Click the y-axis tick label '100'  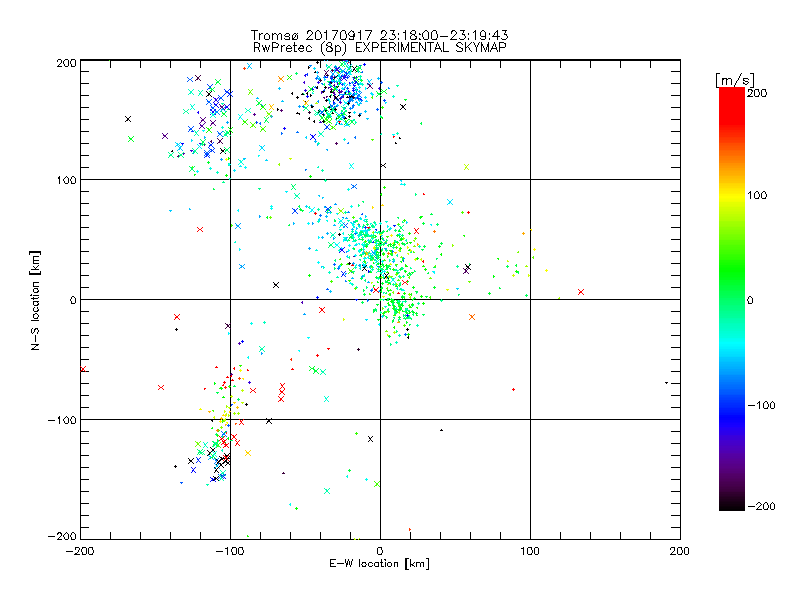point(66,180)
